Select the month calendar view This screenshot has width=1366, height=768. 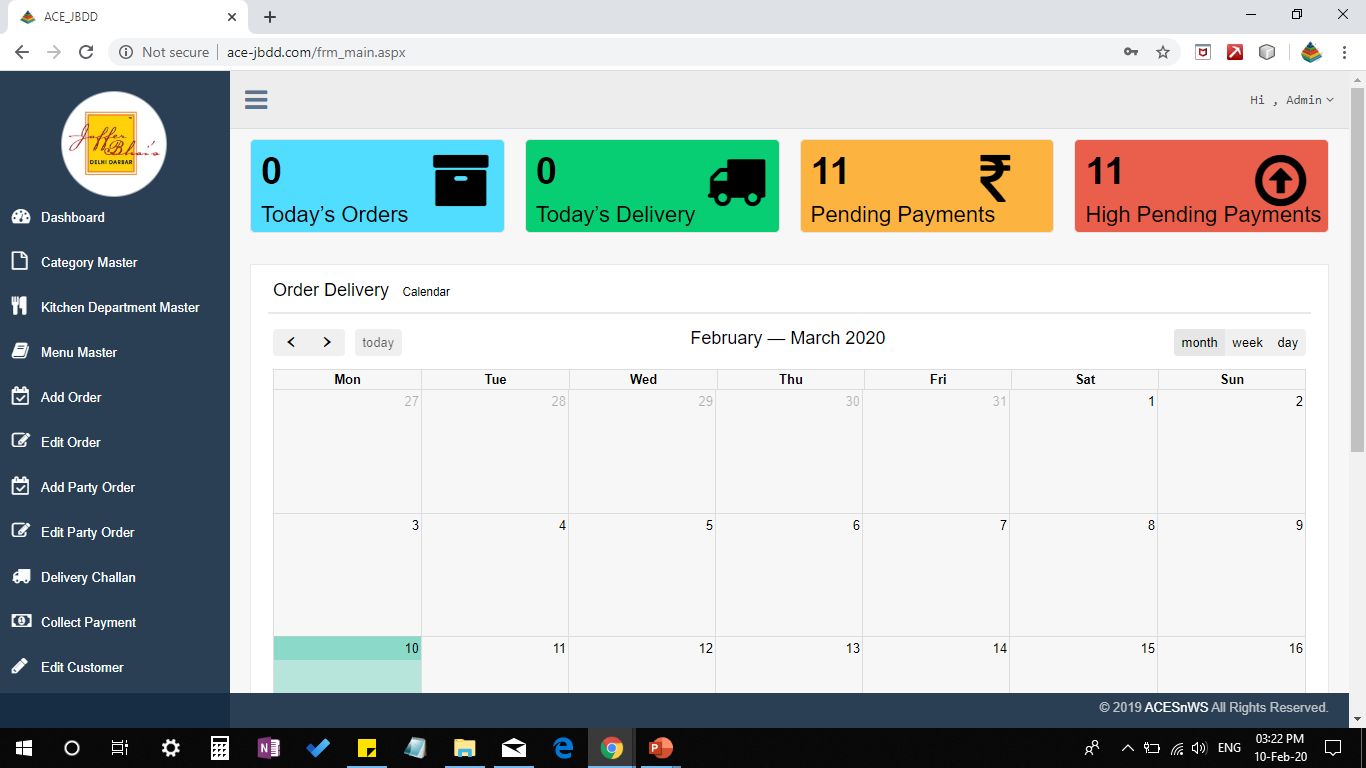1199,343
